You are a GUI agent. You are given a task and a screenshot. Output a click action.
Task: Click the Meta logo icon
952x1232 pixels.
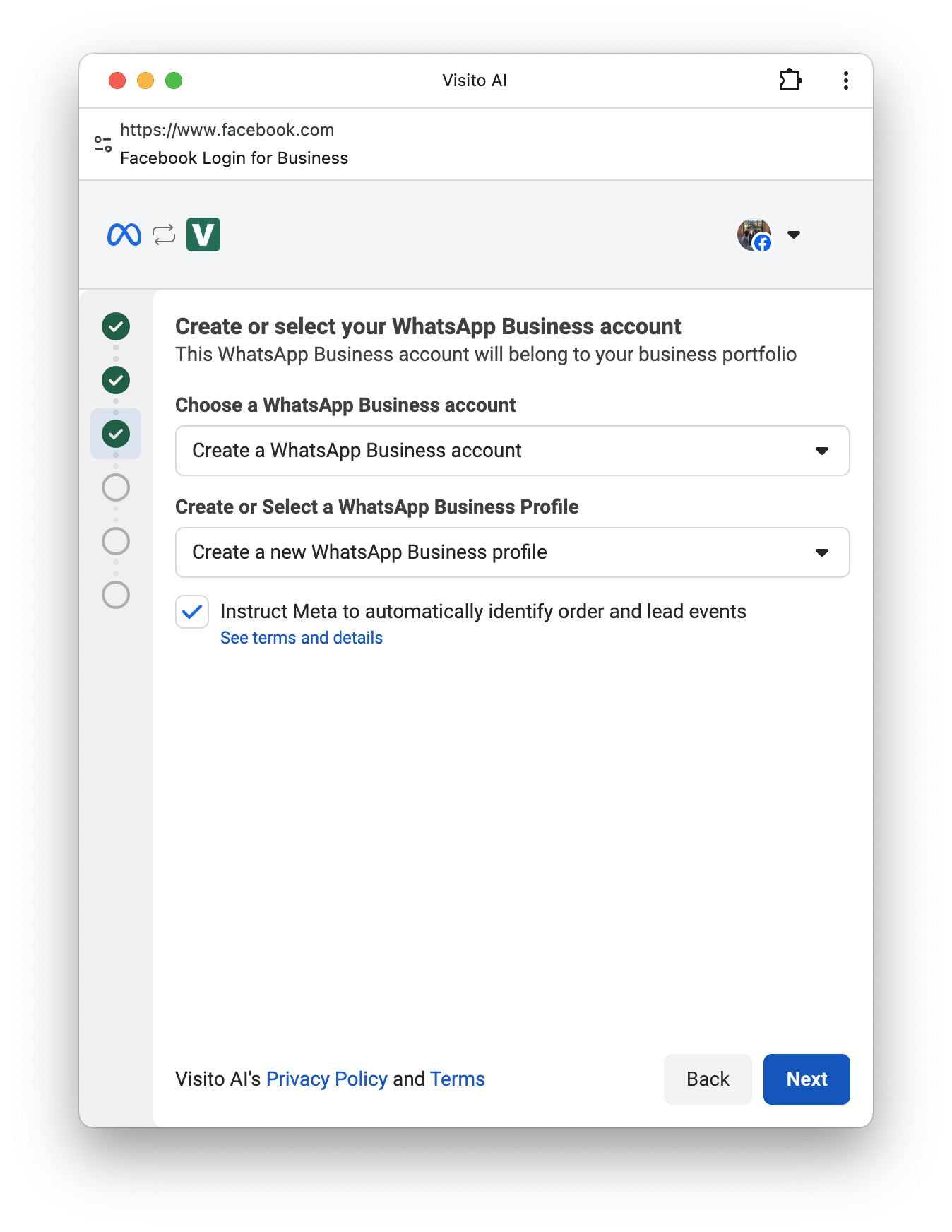pos(124,235)
